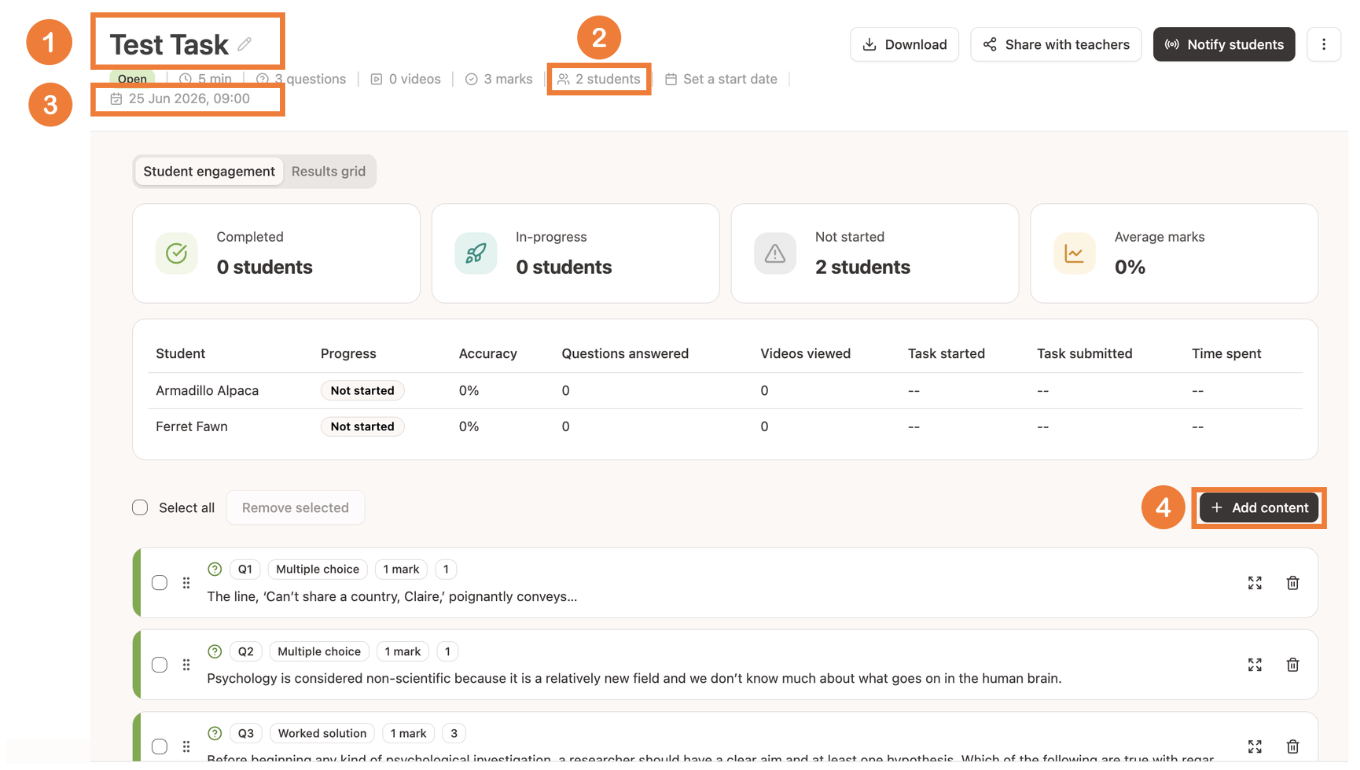The height and width of the screenshot is (770, 1360).
Task: Click the trash icon for question Q3
Action: click(1293, 747)
